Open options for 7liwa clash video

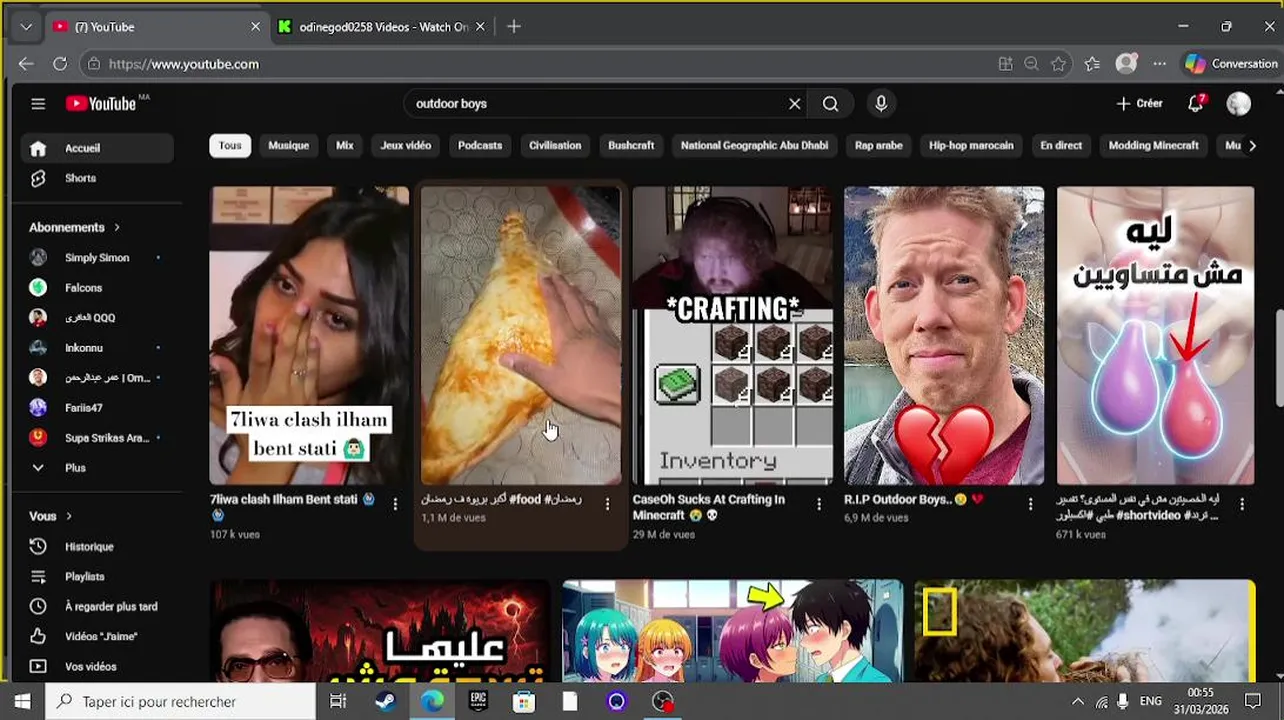[x=395, y=504]
